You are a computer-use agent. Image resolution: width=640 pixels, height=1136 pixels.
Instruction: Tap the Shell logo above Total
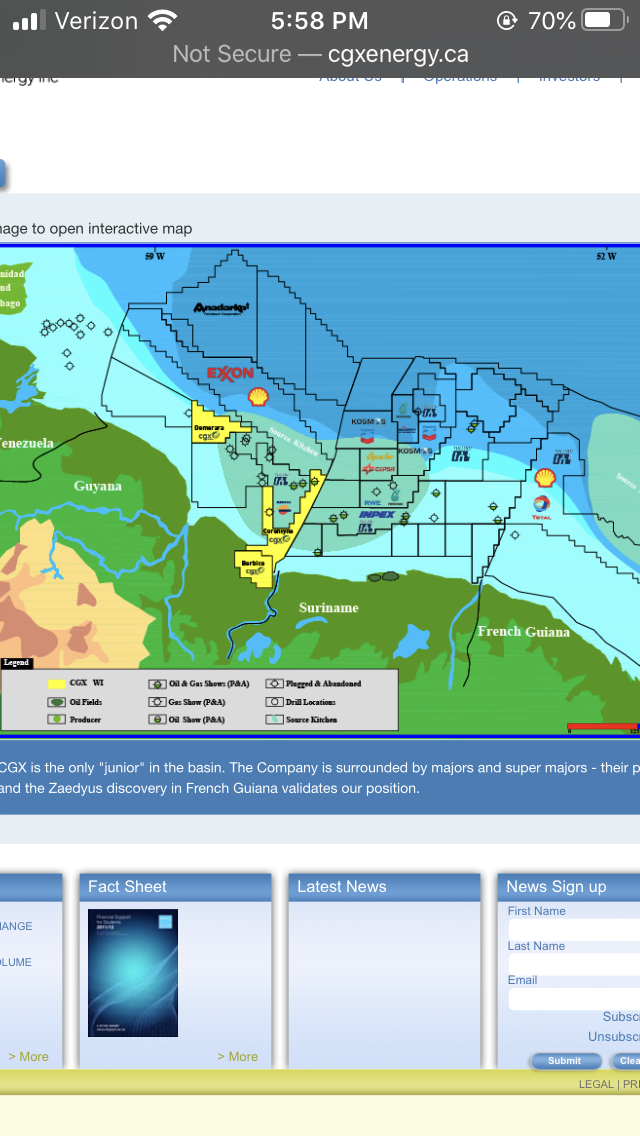545,477
